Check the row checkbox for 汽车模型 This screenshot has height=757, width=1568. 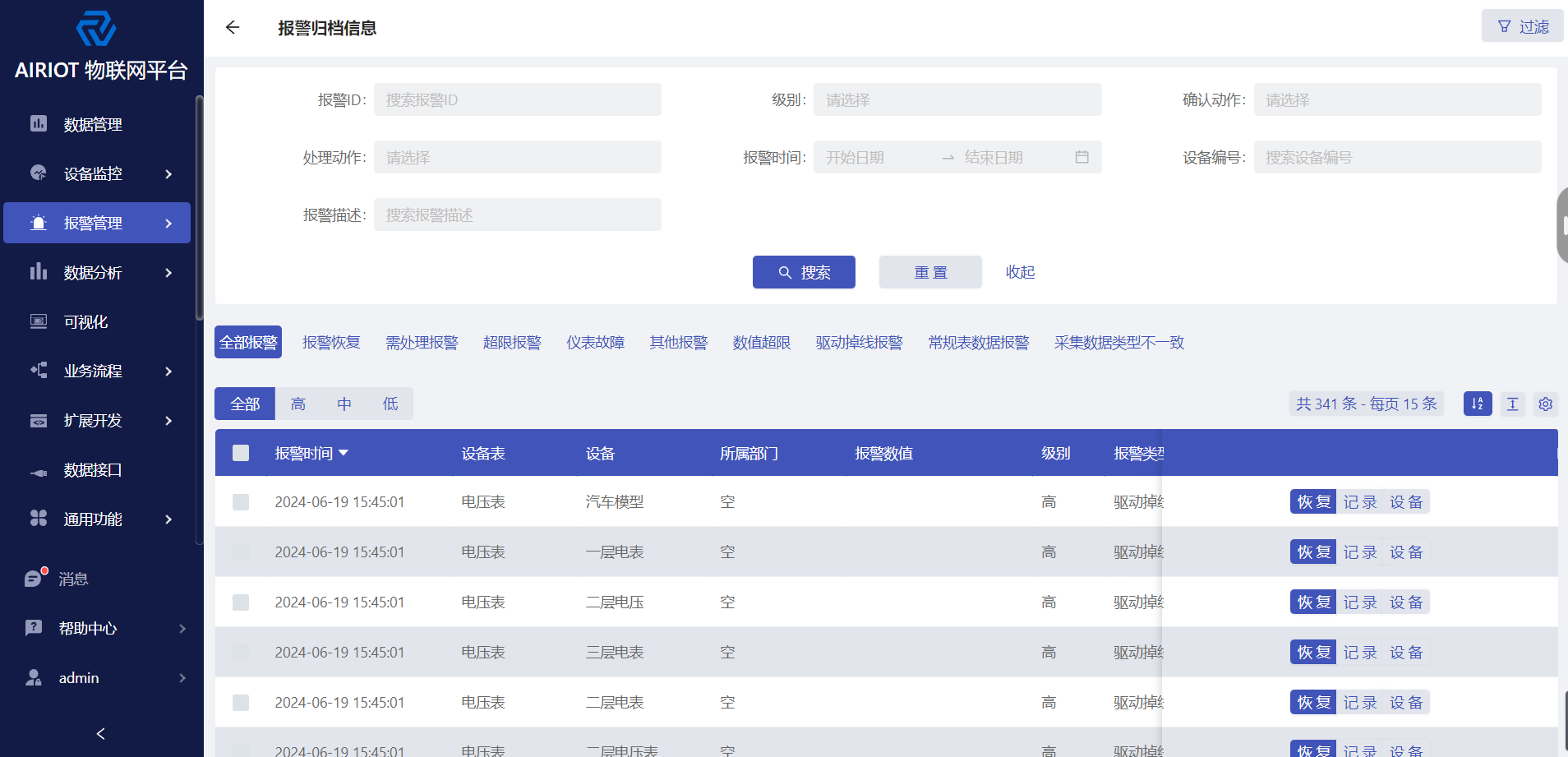click(241, 502)
